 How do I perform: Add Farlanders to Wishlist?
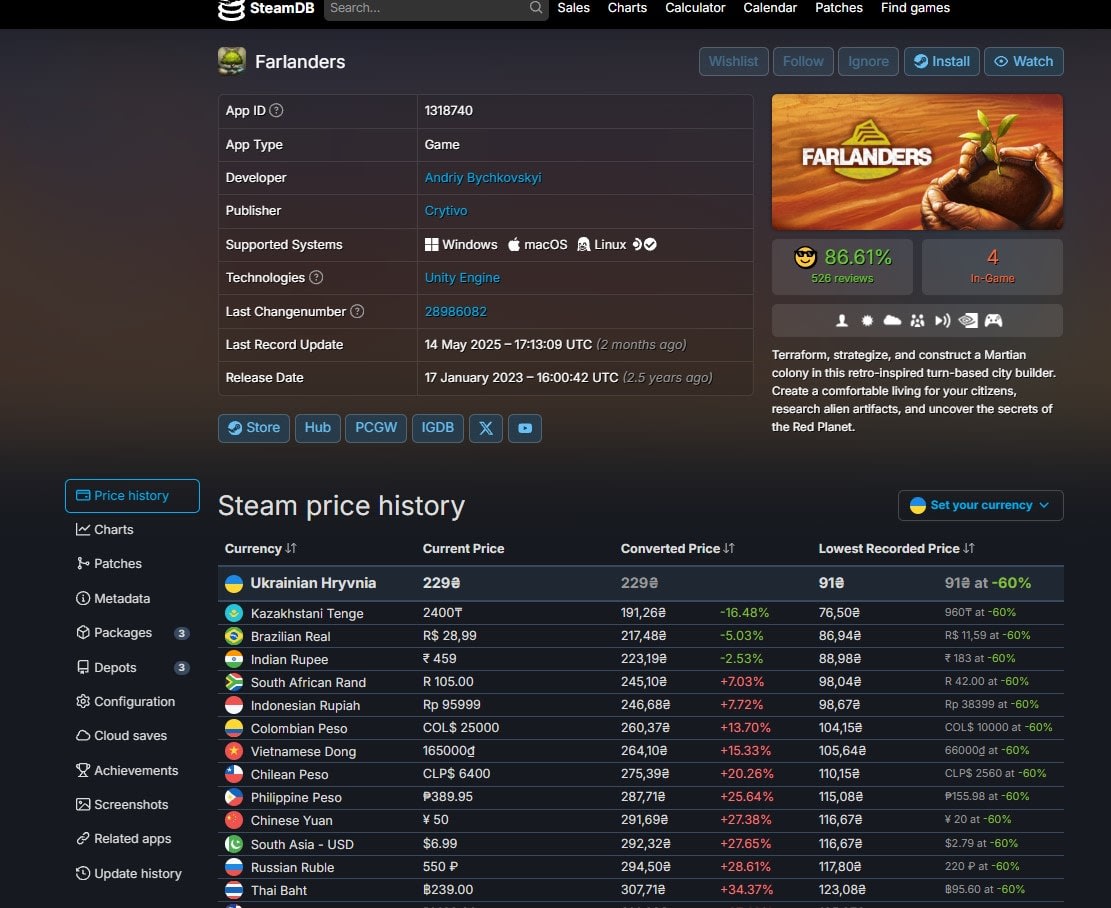pyautogui.click(x=733, y=61)
